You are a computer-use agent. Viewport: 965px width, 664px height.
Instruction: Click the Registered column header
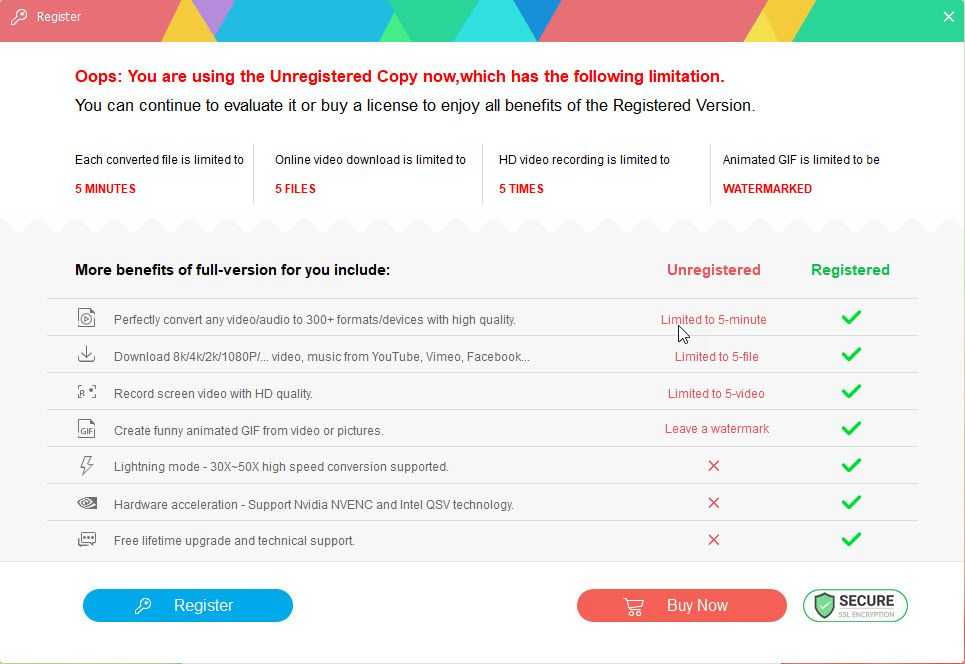[x=850, y=270]
